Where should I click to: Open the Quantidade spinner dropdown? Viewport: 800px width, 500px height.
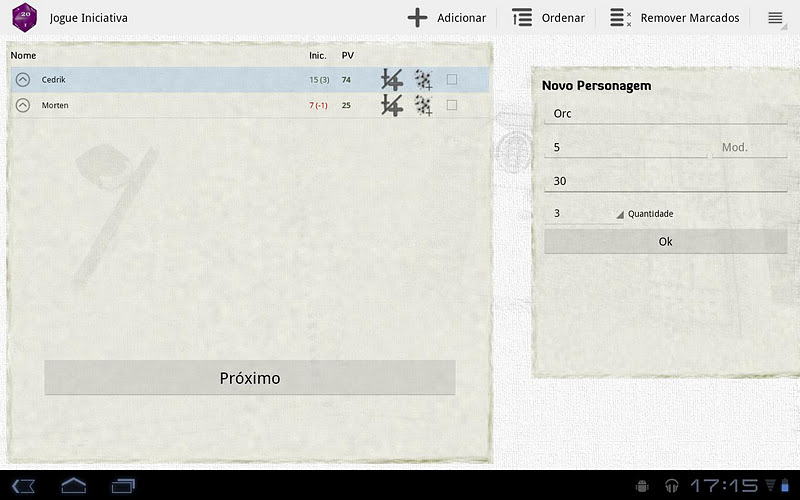point(584,213)
